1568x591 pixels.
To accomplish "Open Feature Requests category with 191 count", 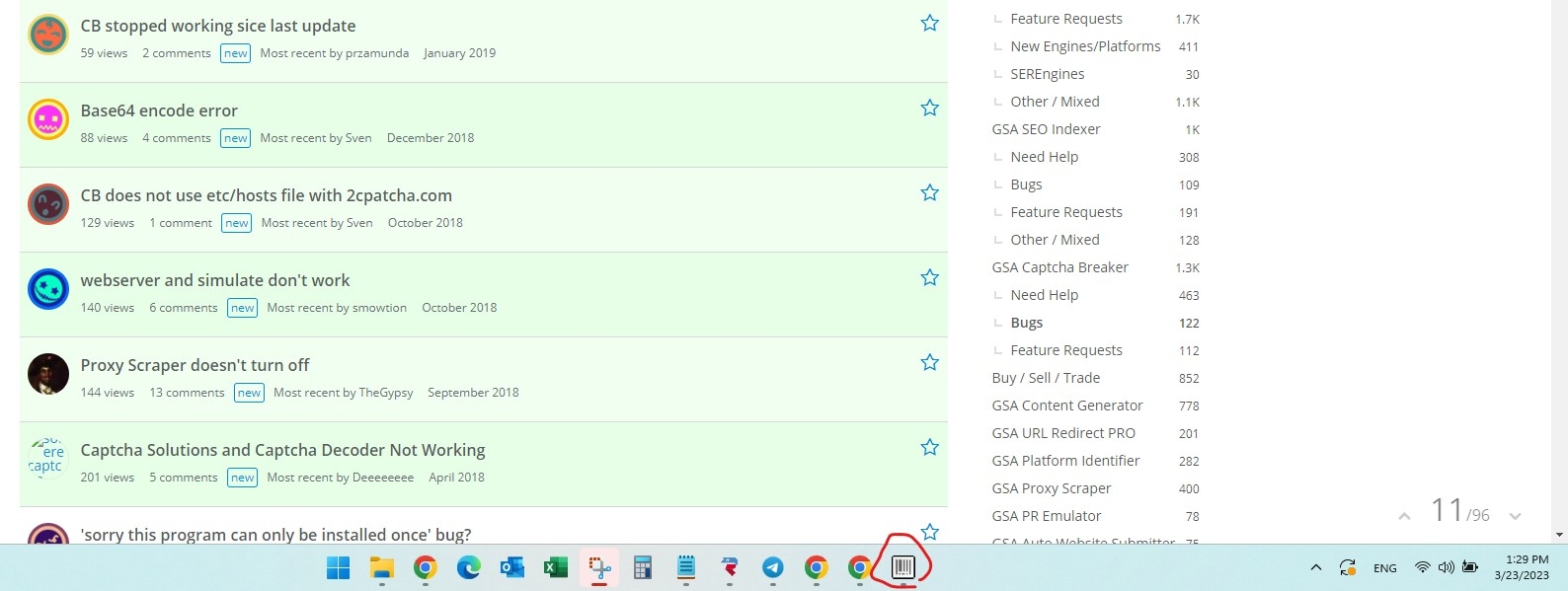I will point(1066,212).
